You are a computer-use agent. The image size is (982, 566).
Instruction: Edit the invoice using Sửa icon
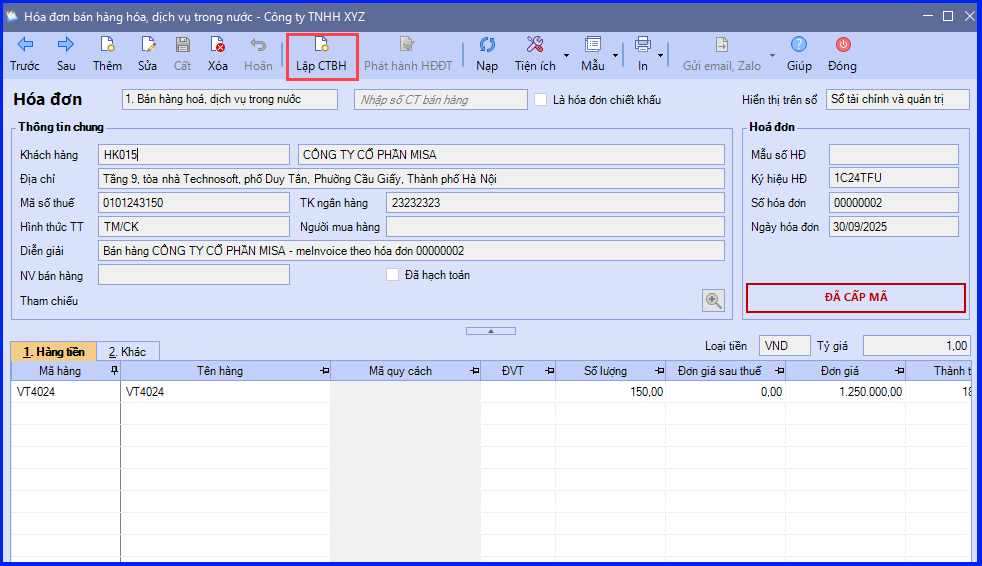click(147, 54)
